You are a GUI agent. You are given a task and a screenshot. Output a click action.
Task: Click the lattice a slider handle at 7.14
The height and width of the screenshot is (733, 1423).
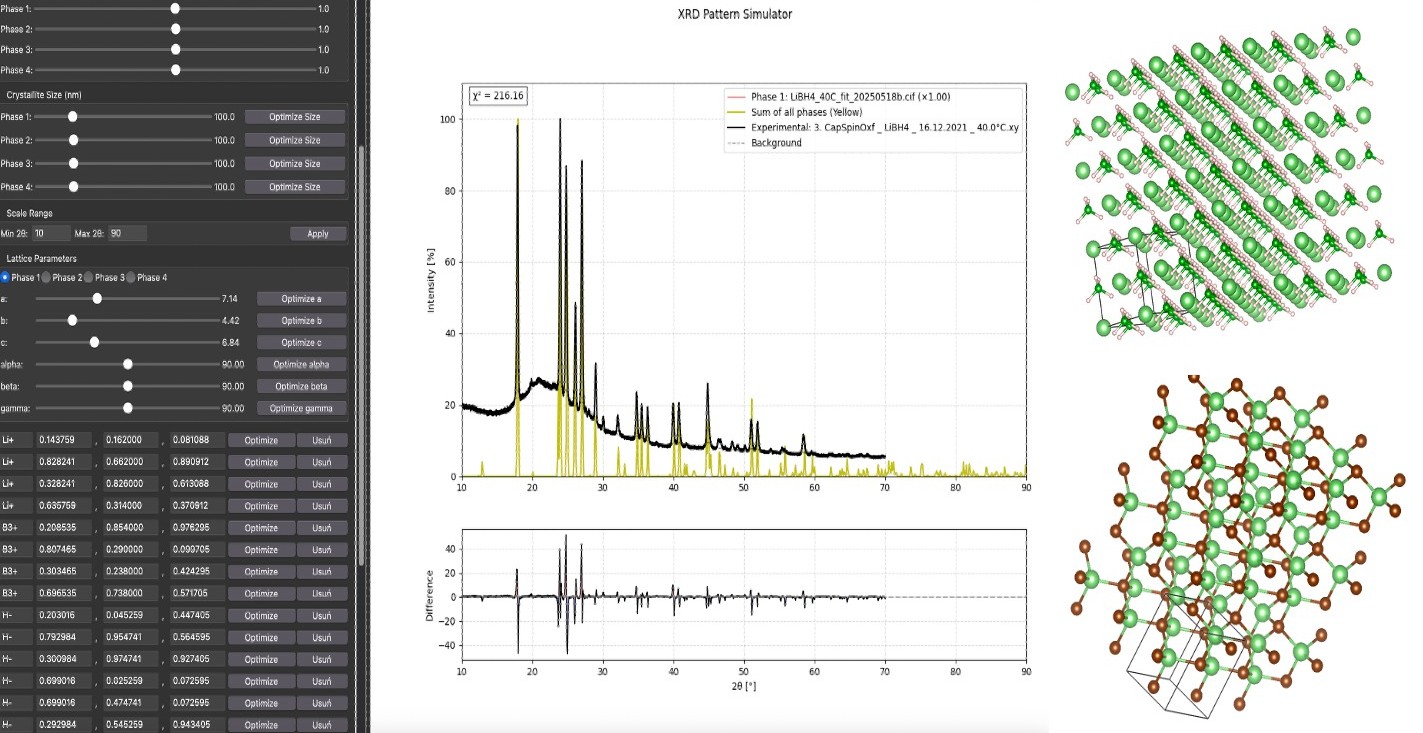(x=97, y=298)
